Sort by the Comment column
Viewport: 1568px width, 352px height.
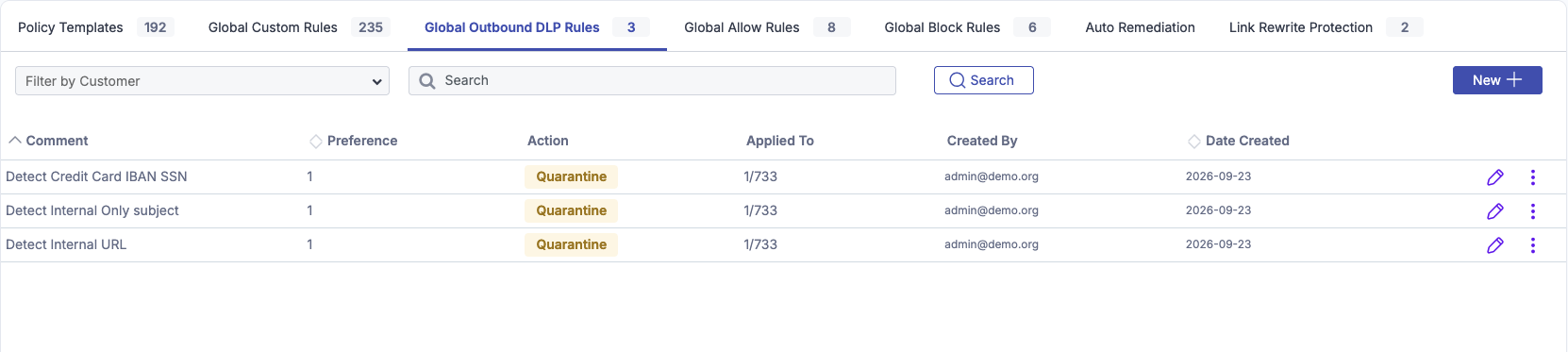[48, 141]
